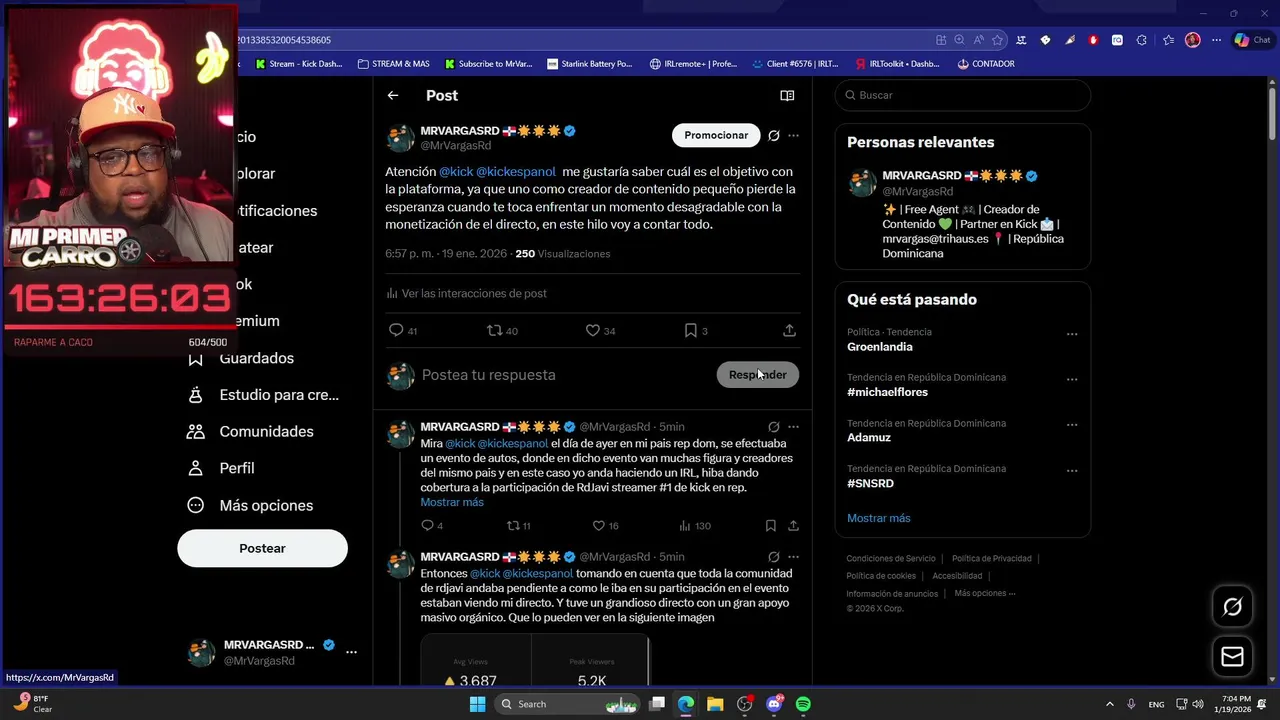Click the Promocionar button
This screenshot has width=1280, height=720.
coord(716,135)
